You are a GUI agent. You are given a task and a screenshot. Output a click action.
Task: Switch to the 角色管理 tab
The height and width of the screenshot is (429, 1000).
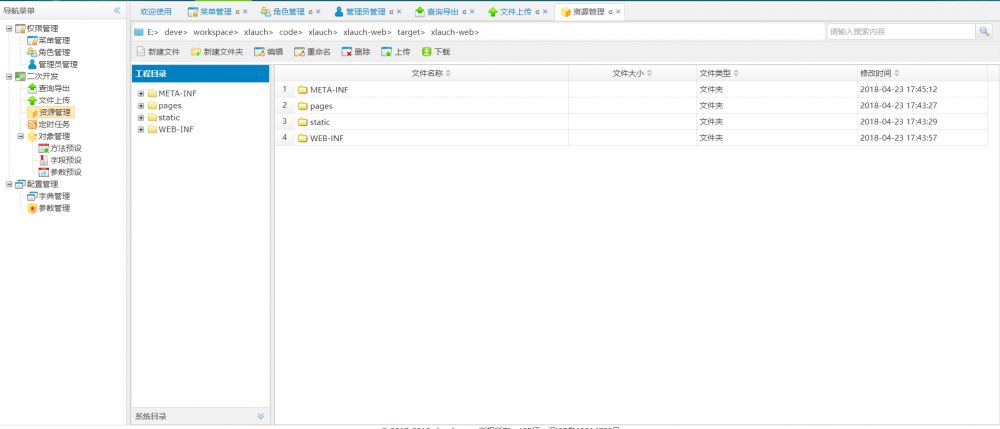click(x=289, y=11)
